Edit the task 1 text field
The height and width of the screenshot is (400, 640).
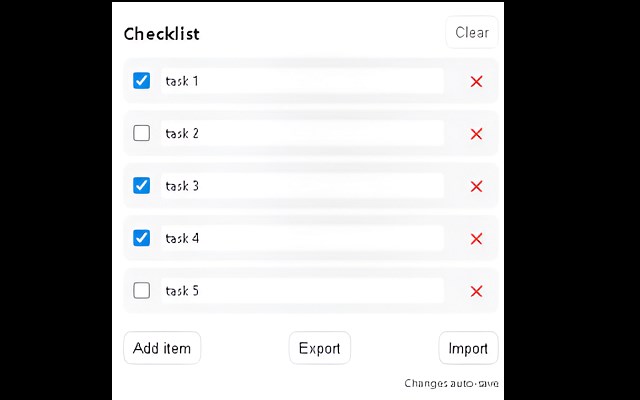pos(302,81)
